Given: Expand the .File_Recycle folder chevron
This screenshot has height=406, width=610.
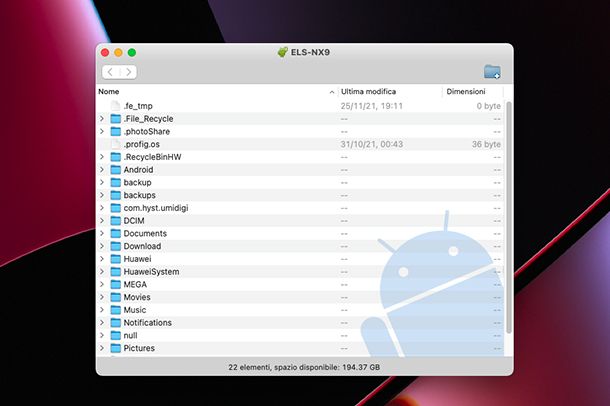Looking at the screenshot, I should [x=102, y=119].
